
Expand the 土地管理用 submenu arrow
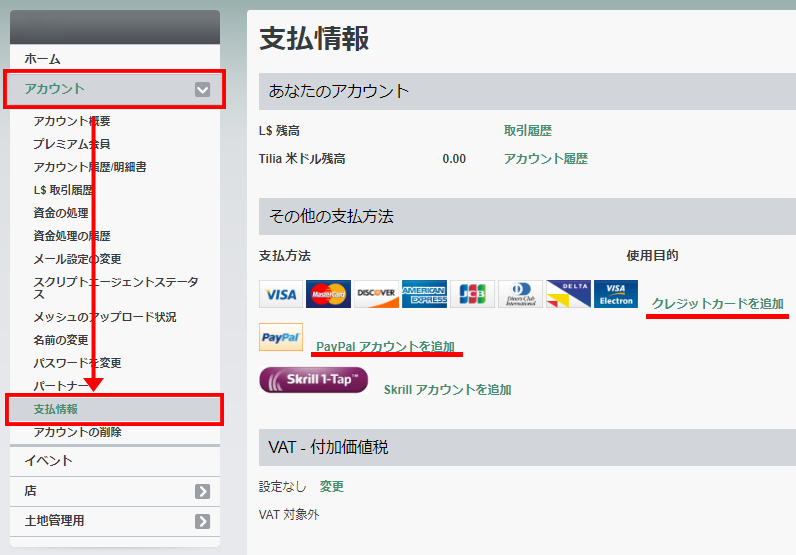[203, 521]
